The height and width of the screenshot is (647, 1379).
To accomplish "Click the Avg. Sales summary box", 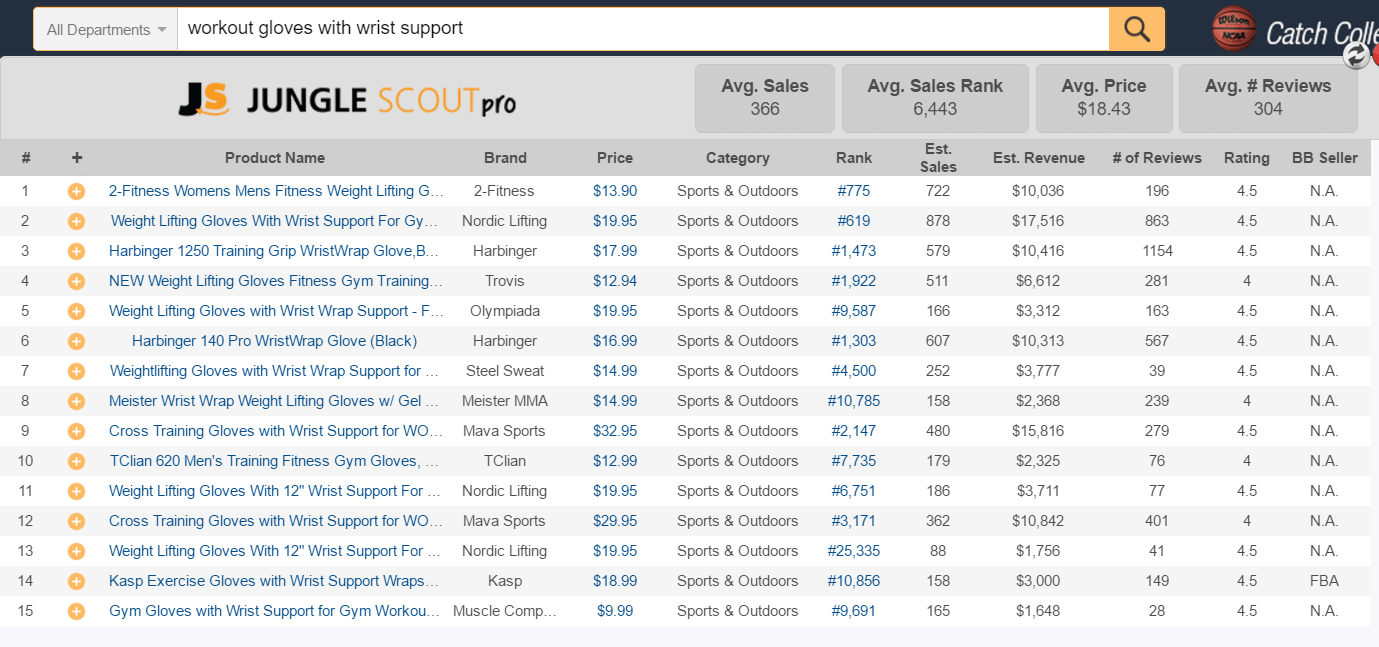I will [x=765, y=98].
